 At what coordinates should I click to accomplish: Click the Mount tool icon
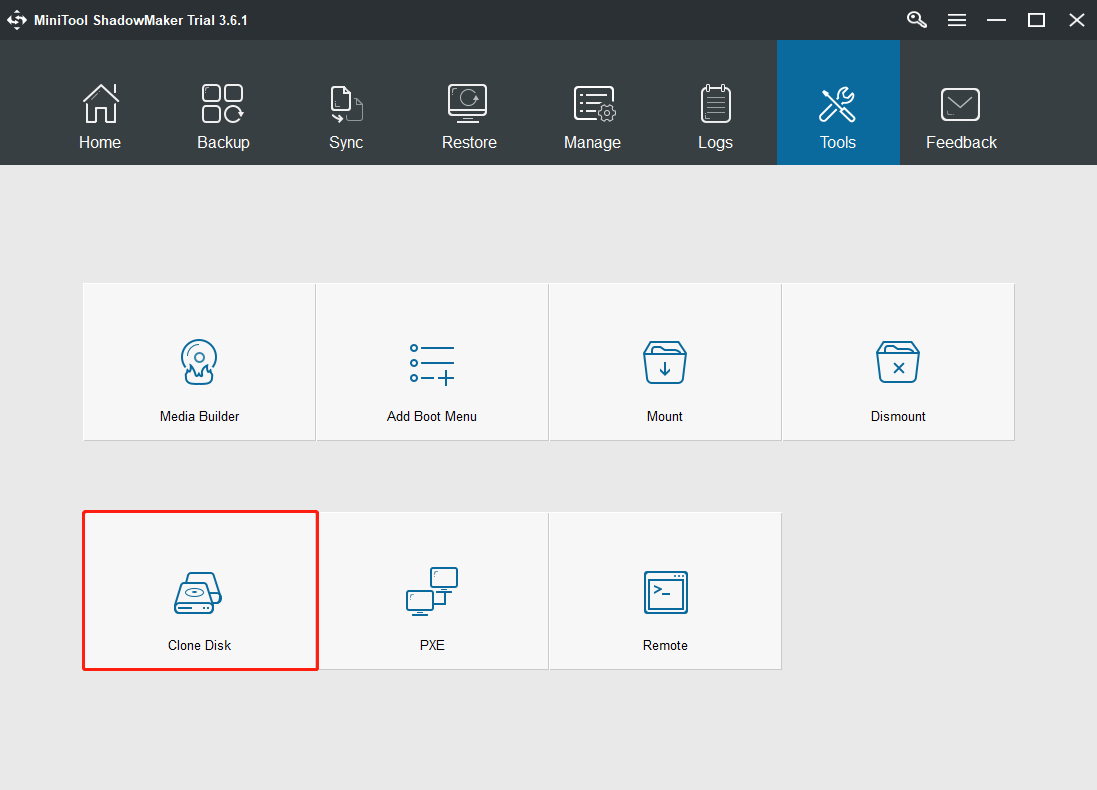tap(665, 362)
